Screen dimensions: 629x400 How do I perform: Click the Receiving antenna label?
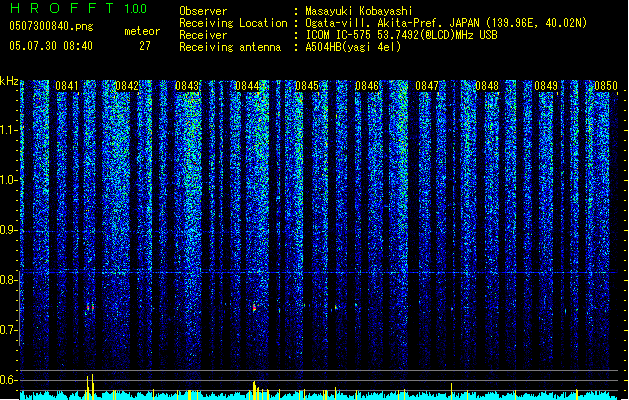[x=230, y=47]
